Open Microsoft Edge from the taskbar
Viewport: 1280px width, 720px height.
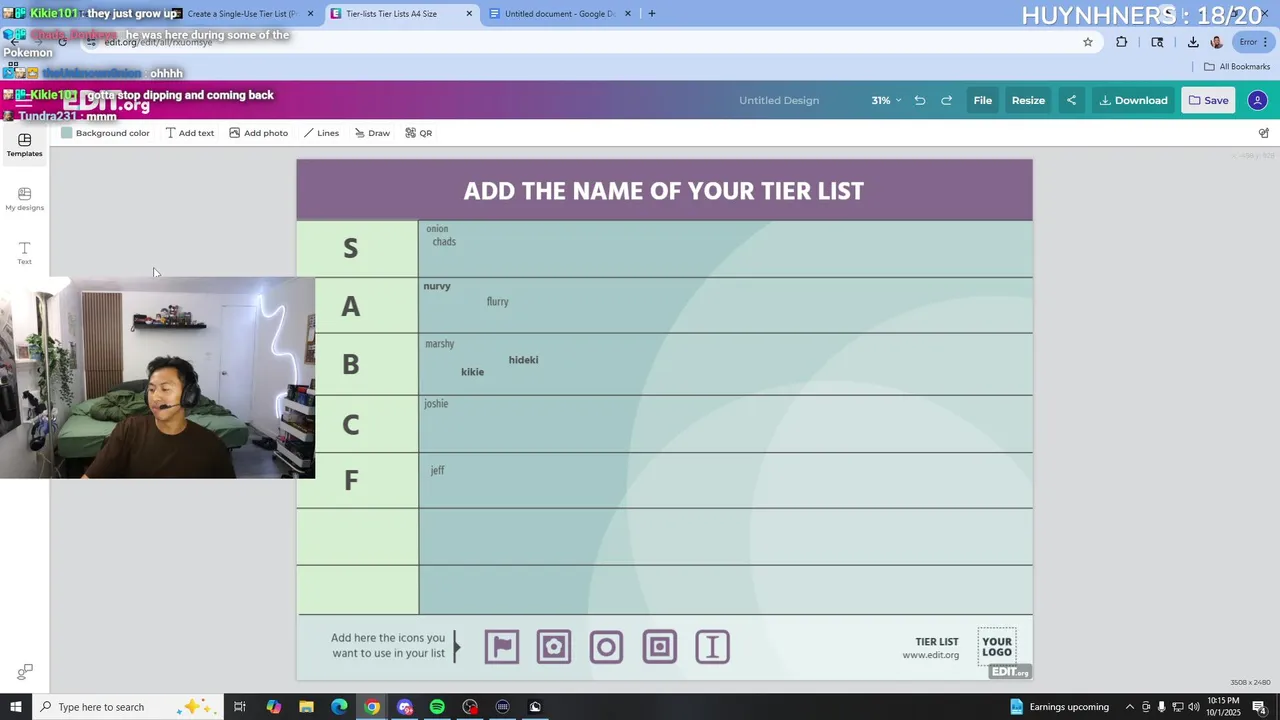point(339,707)
